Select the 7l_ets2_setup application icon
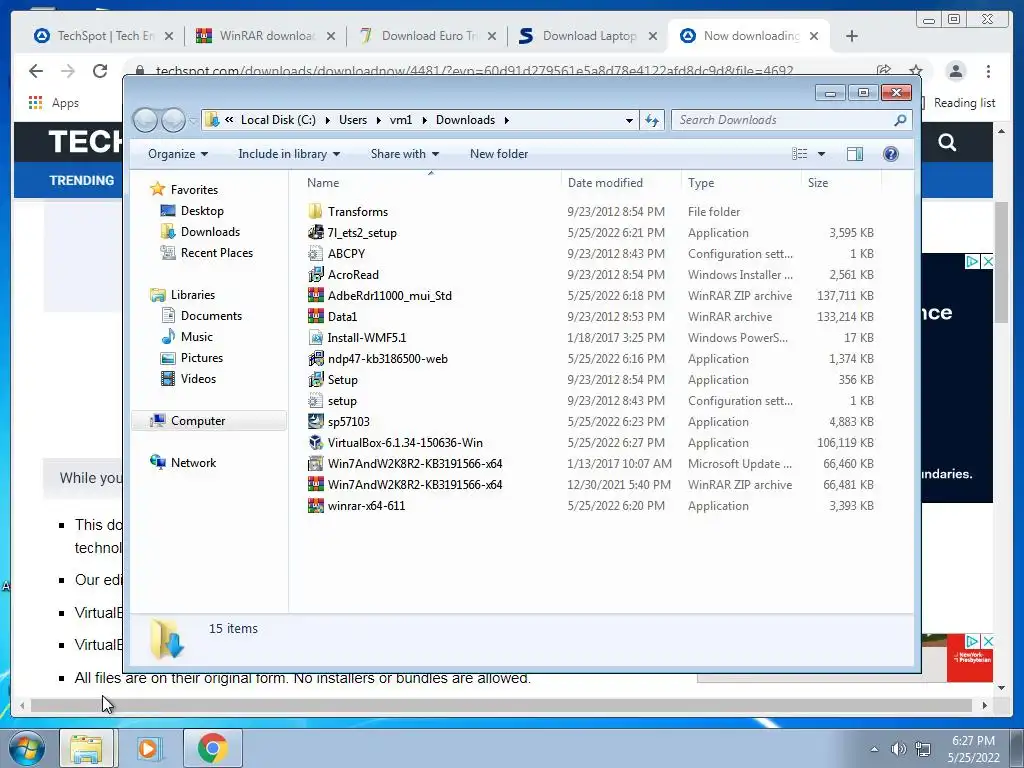This screenshot has width=1024, height=768. [315, 232]
